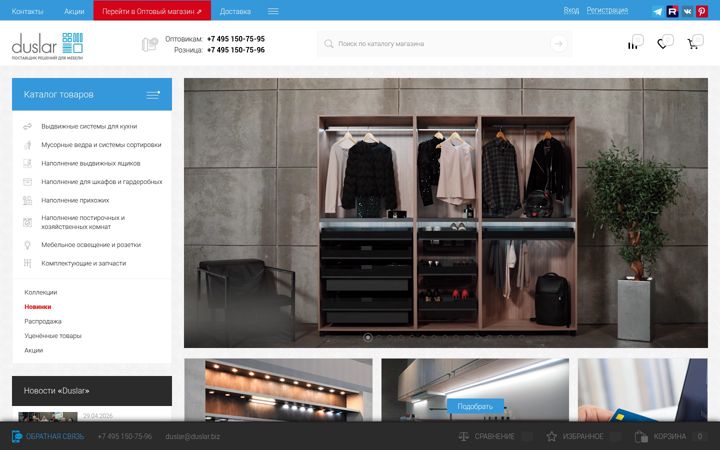Open Мусорные ведра и системы сортировки
This screenshot has height=450, width=720.
(x=101, y=145)
